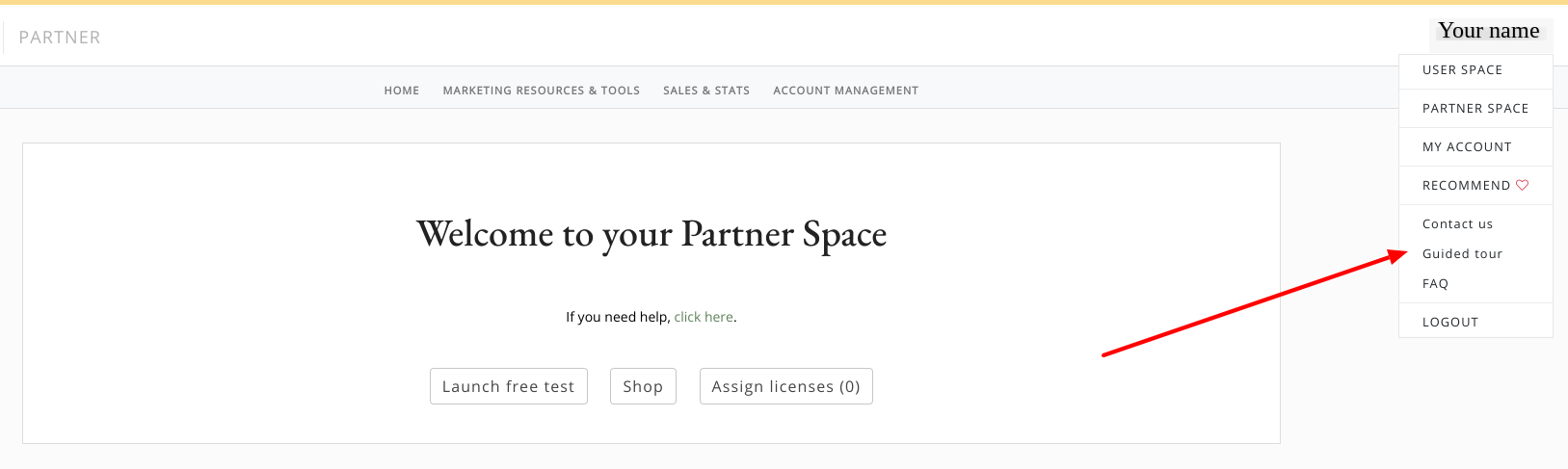Click the Welcome to your Partner Space heading
The width and height of the screenshot is (1568, 469).
tap(651, 234)
